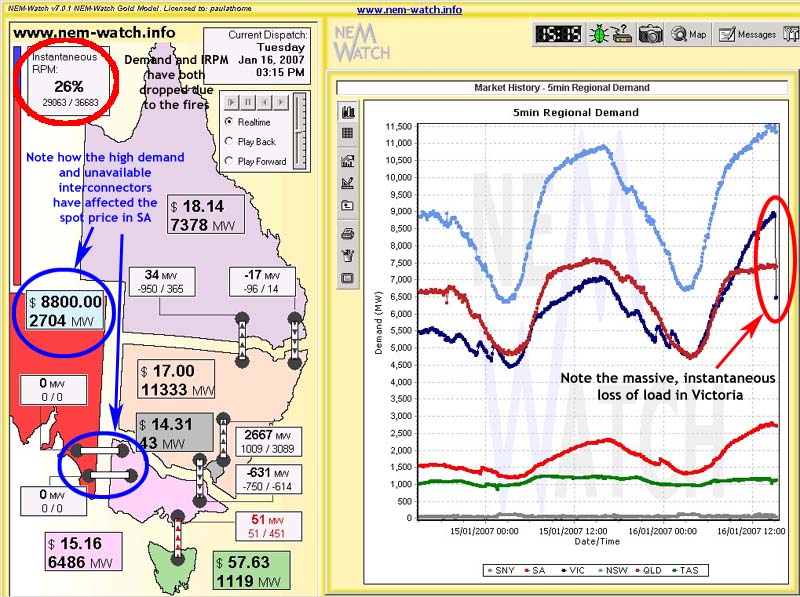
Task: Click the step backward playback button
Action: 264,102
